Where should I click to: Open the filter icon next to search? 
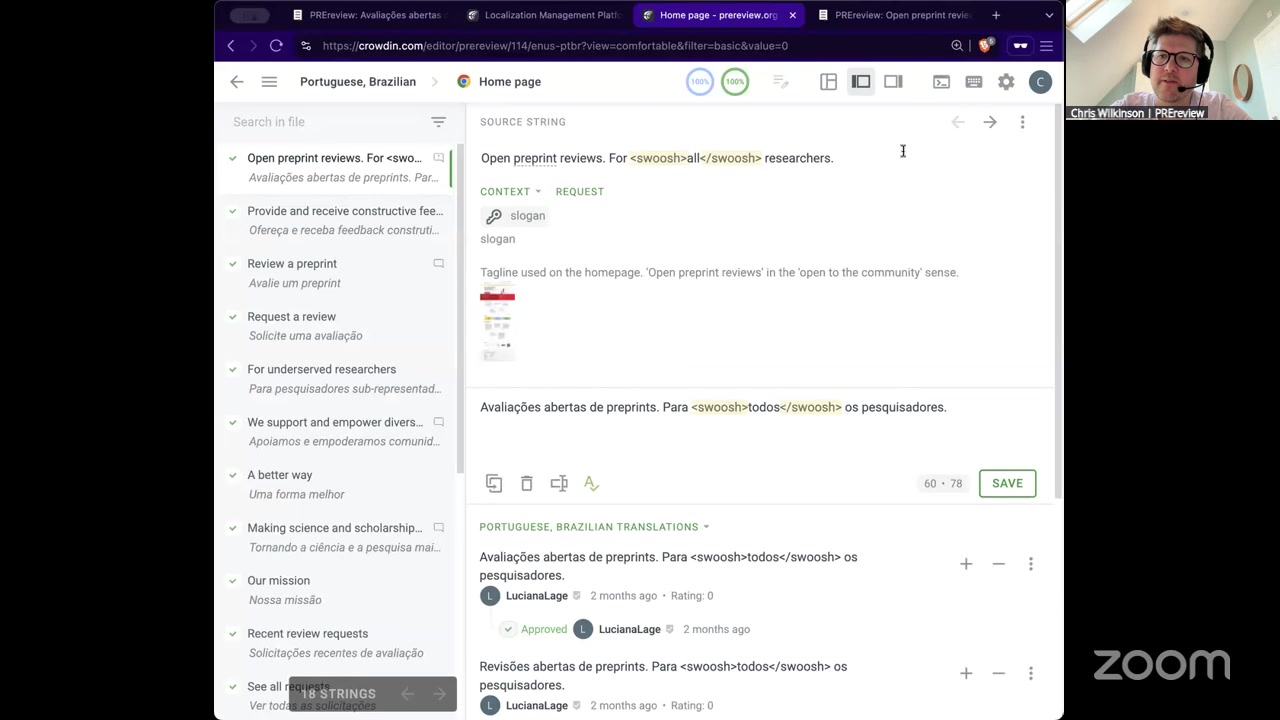point(438,122)
